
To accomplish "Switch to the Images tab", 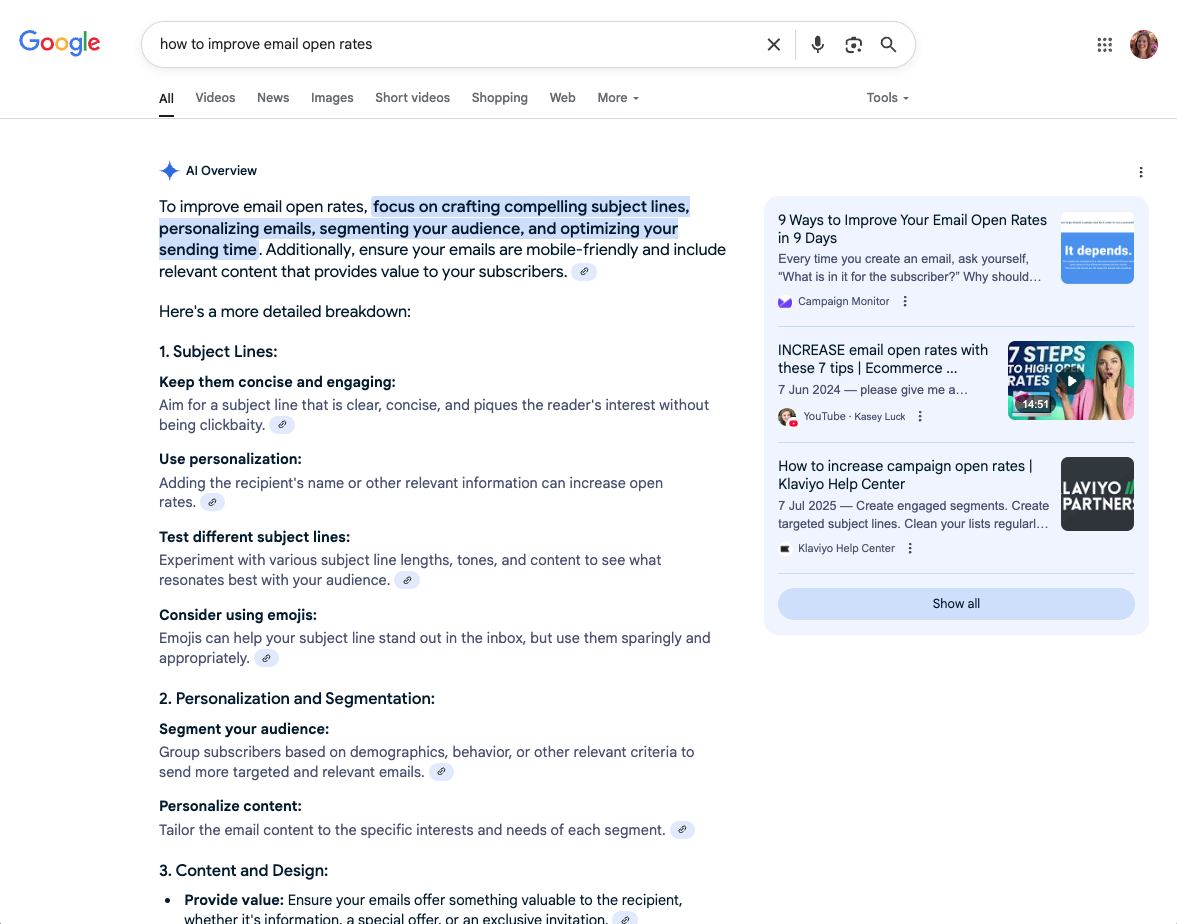I will (x=332, y=98).
